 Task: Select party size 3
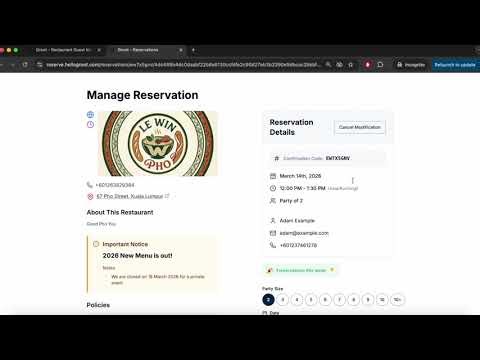point(283,300)
